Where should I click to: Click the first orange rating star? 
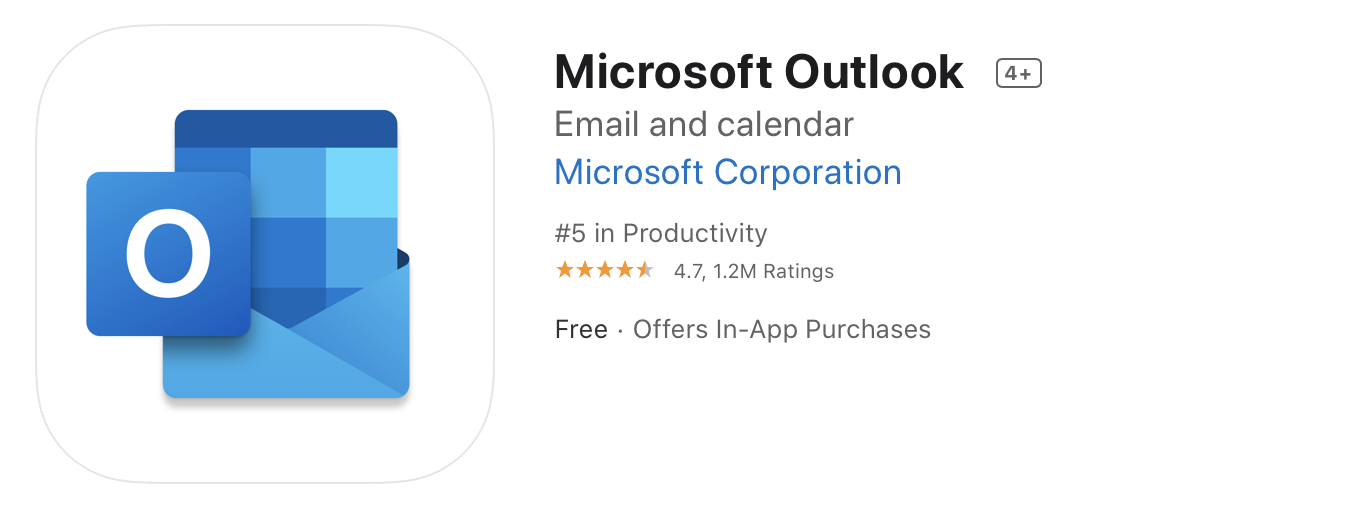(x=565, y=270)
